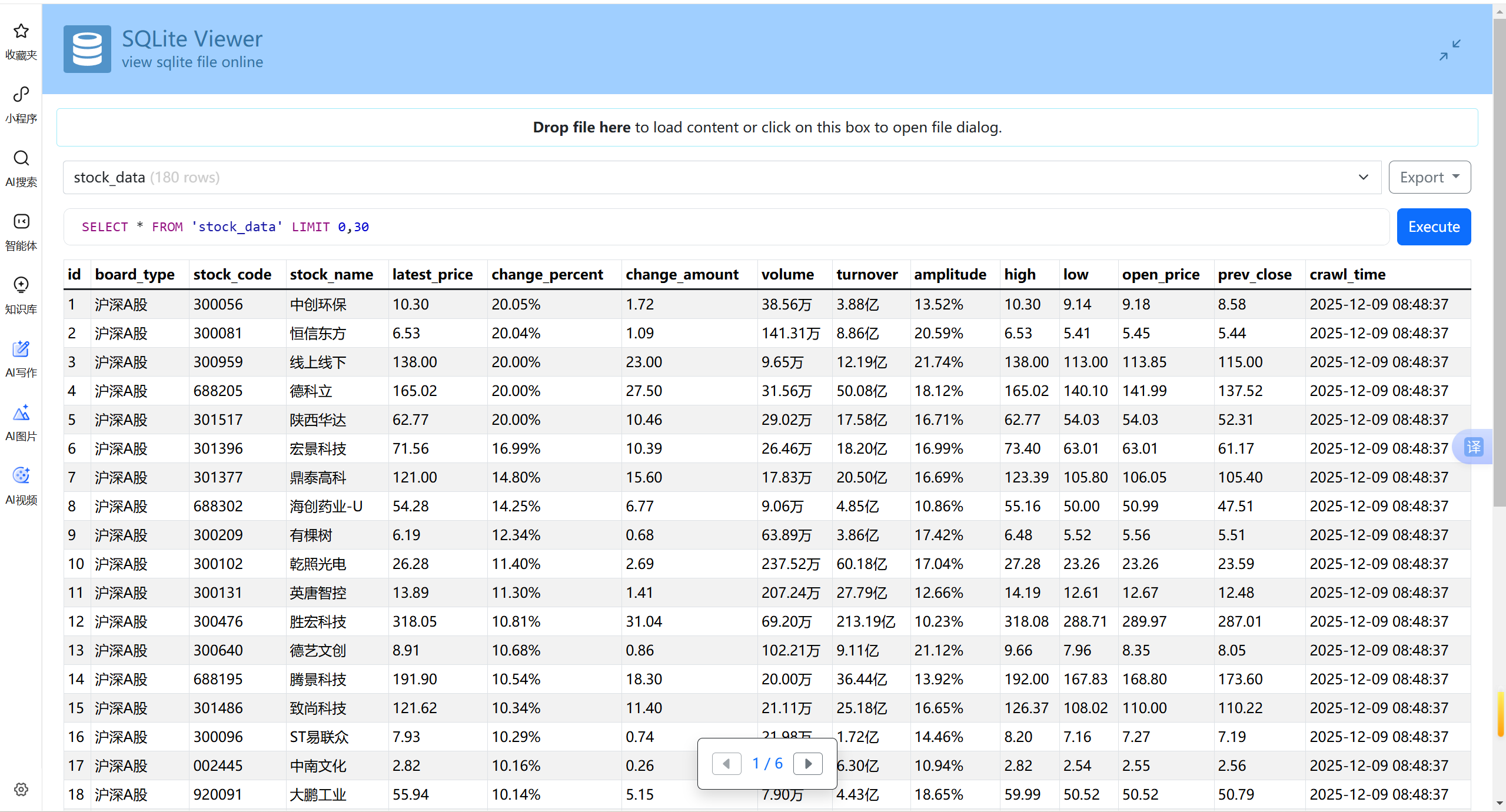Click the Drop file here upload box
Image resolution: width=1506 pixels, height=812 pixels.
click(x=767, y=128)
